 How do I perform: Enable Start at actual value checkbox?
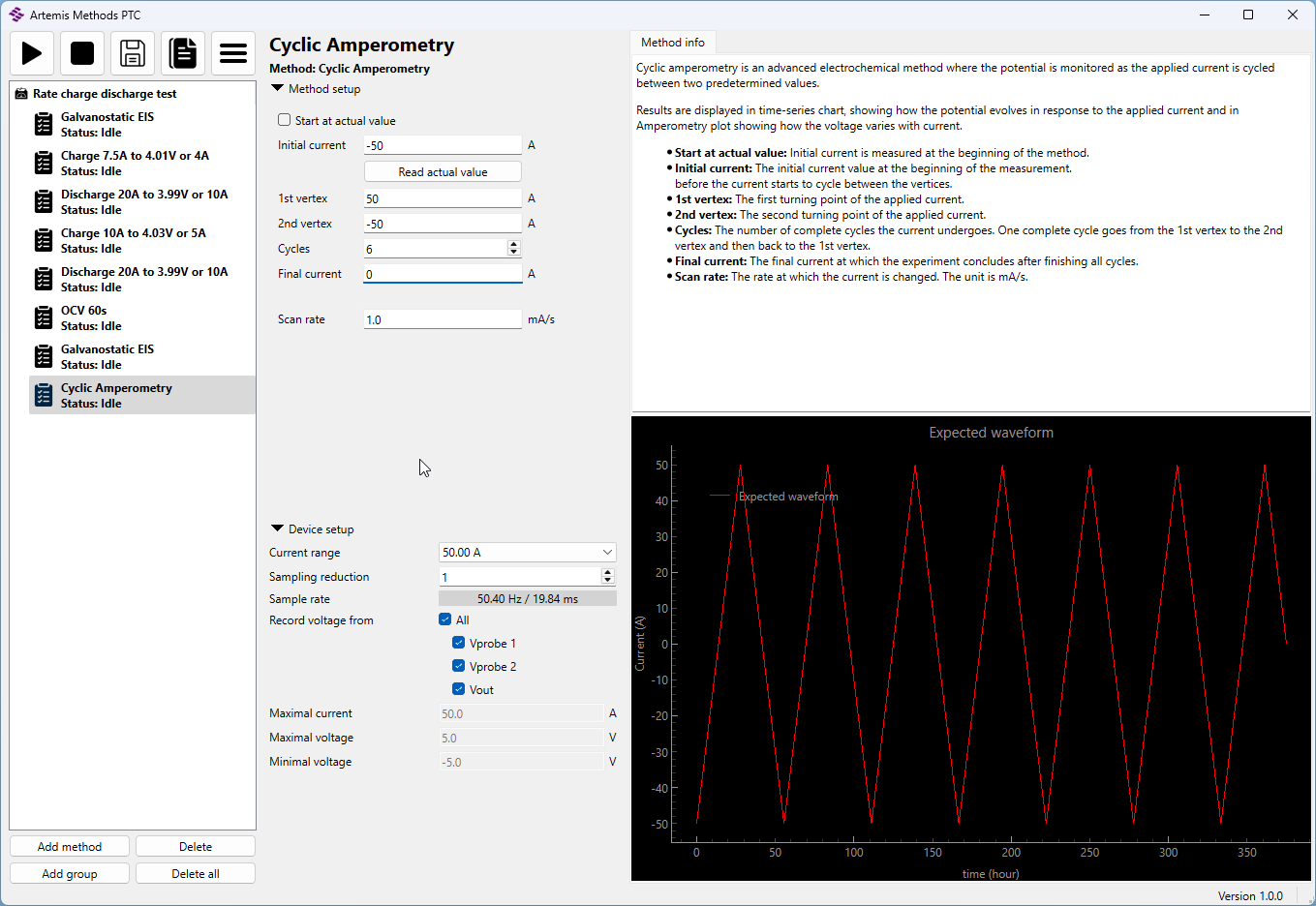285,120
